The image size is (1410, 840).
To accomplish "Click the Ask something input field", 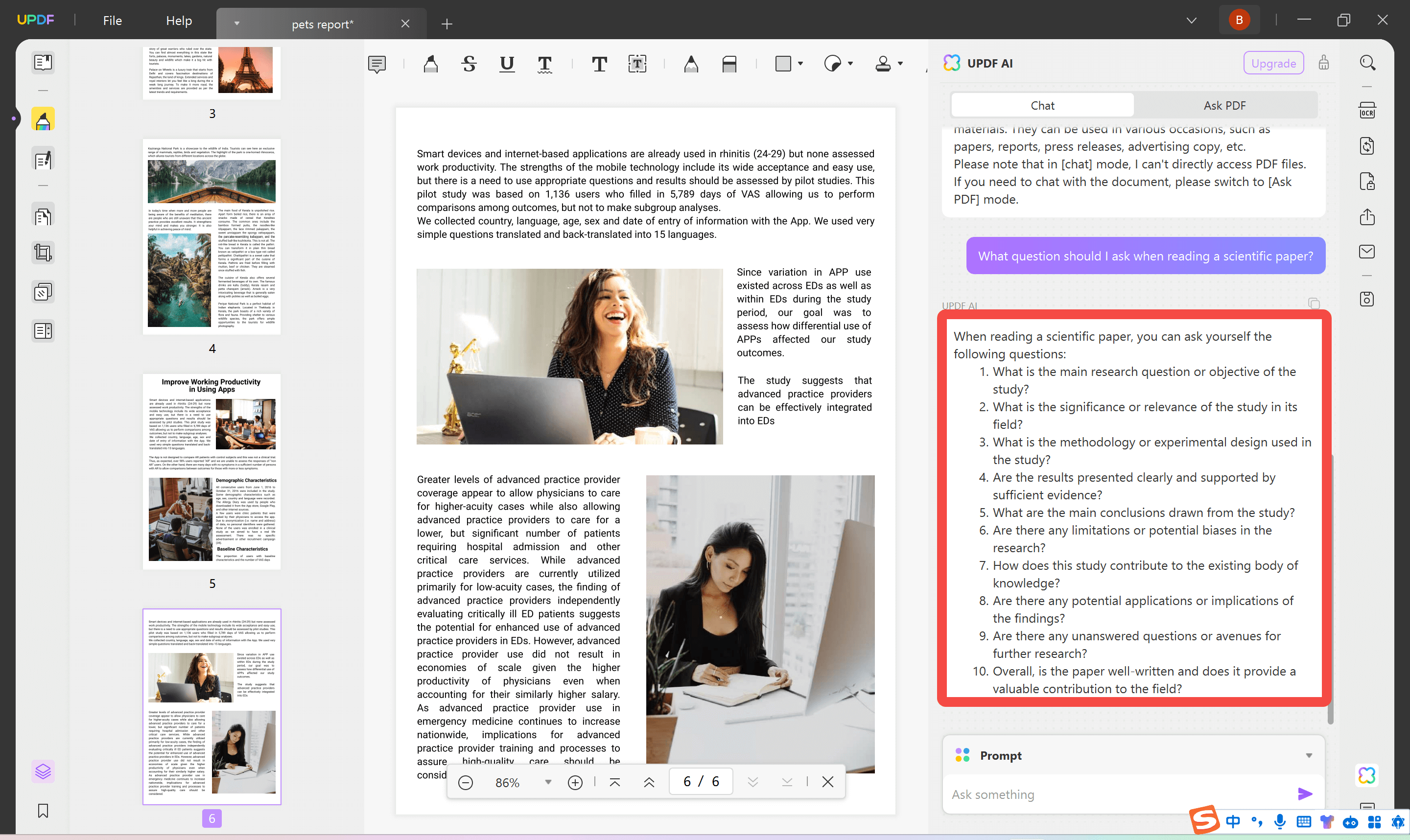I will pos(1104,793).
